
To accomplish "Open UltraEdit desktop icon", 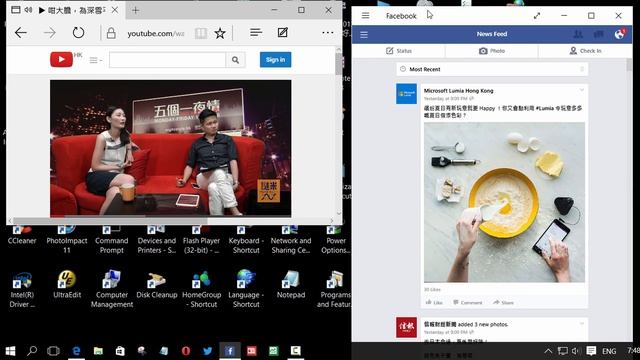I will [67, 284].
